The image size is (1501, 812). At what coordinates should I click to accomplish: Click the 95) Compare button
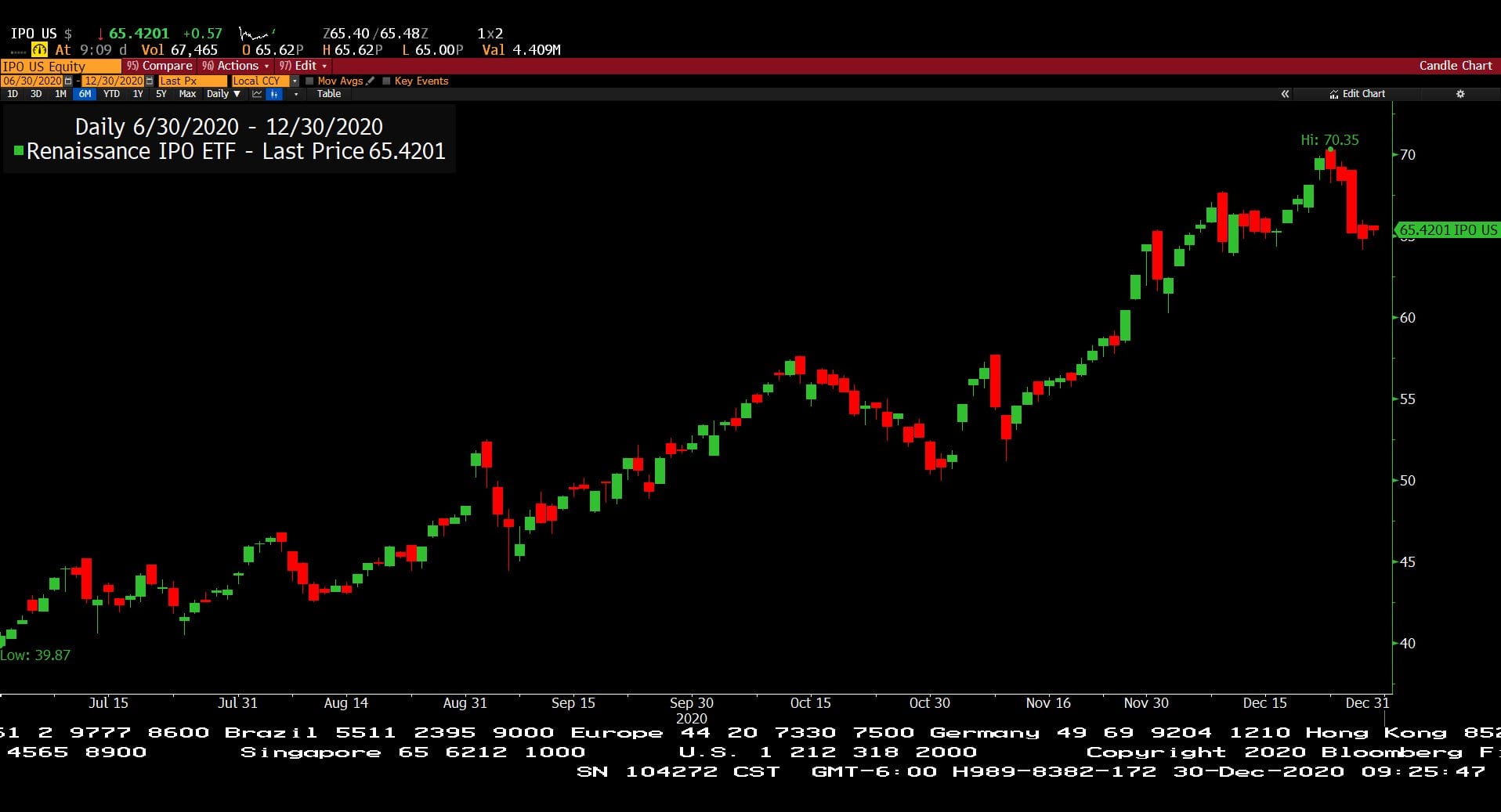point(159,66)
